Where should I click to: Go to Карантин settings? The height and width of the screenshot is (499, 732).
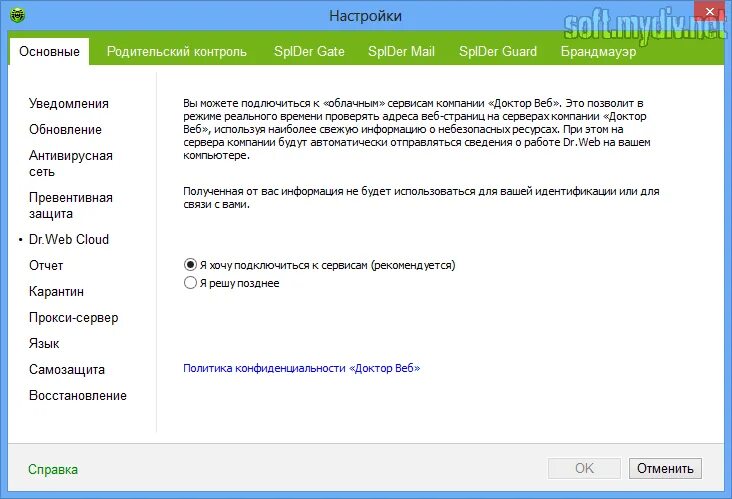(x=56, y=291)
